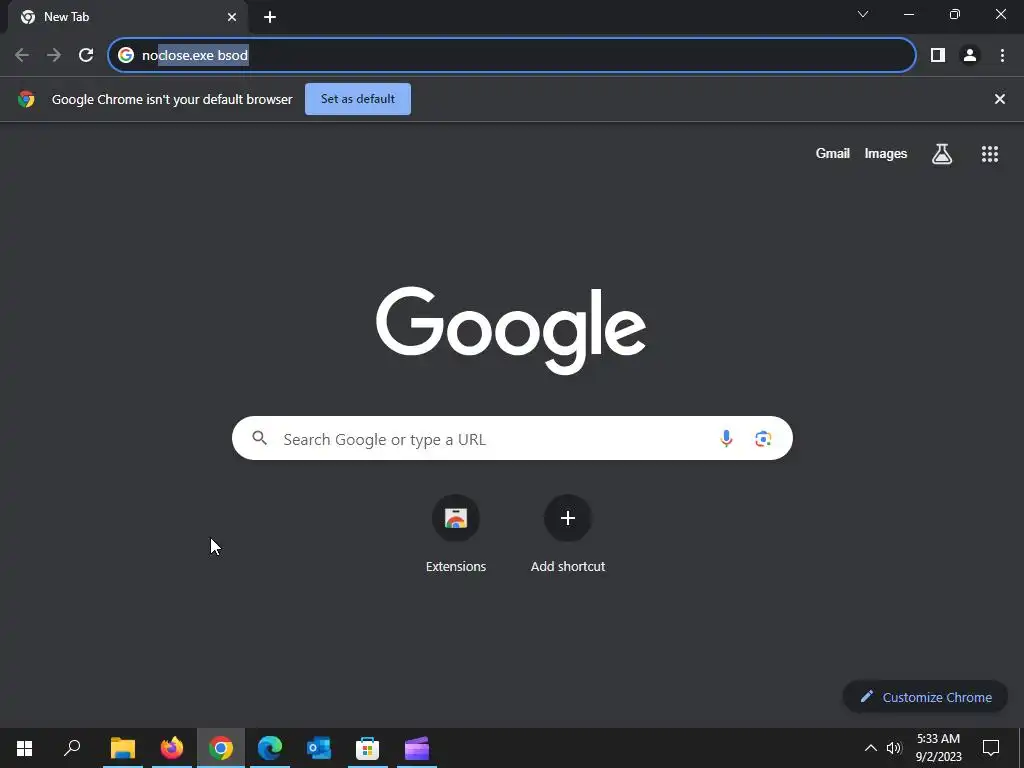The width and height of the screenshot is (1024, 768).
Task: Start voice search with microphone
Action: point(726,439)
